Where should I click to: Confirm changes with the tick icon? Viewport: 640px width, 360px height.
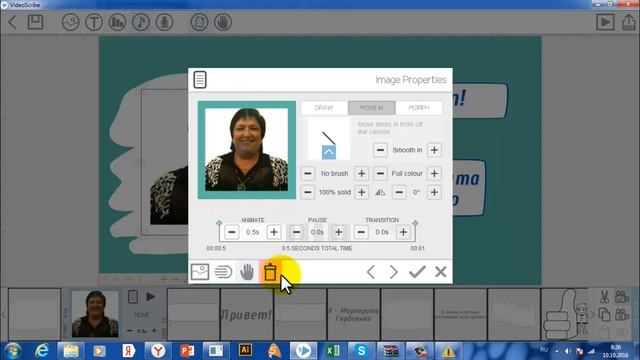[x=417, y=272]
